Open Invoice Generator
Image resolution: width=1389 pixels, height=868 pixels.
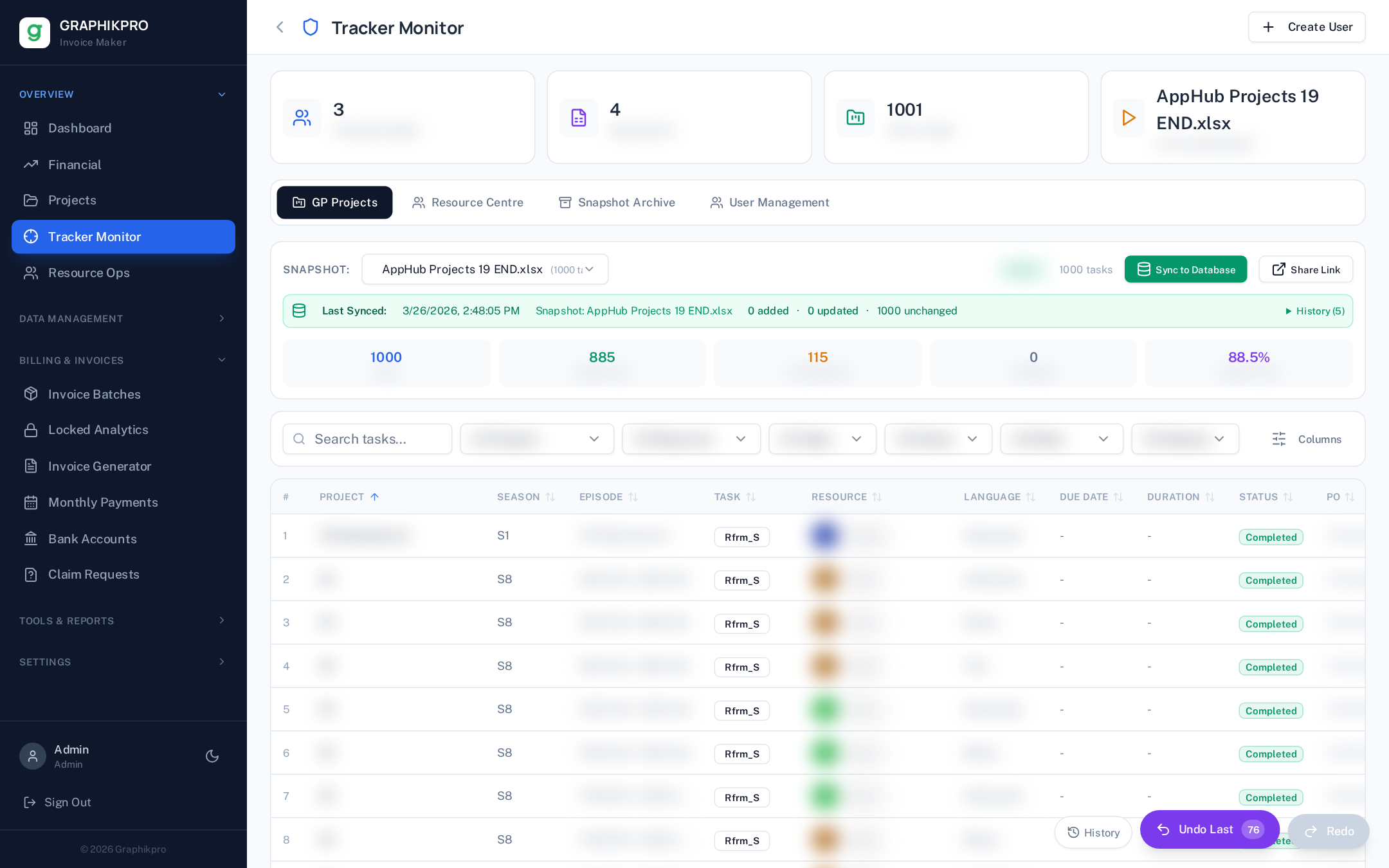click(x=123, y=466)
